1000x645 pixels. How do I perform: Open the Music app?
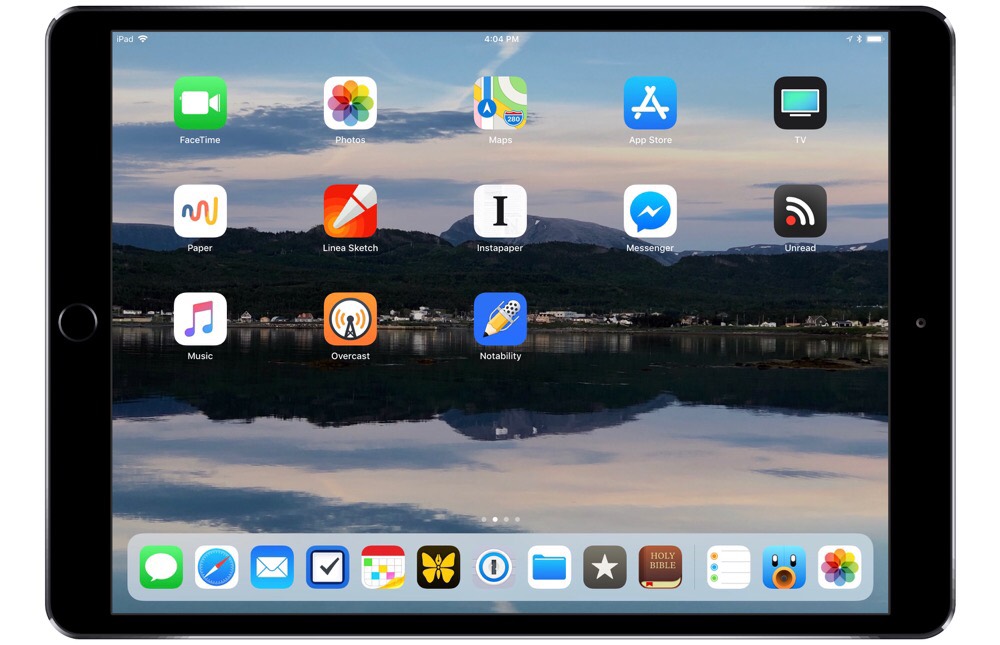[x=200, y=319]
